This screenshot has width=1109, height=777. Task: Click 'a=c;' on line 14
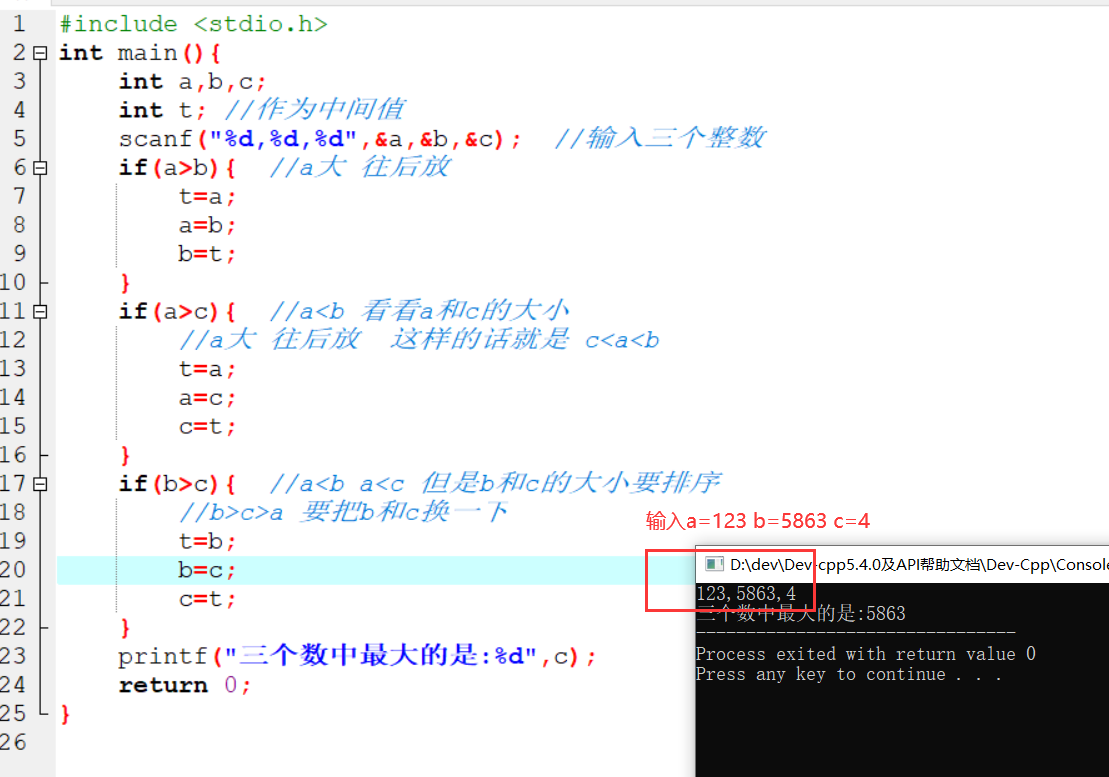tap(207, 398)
